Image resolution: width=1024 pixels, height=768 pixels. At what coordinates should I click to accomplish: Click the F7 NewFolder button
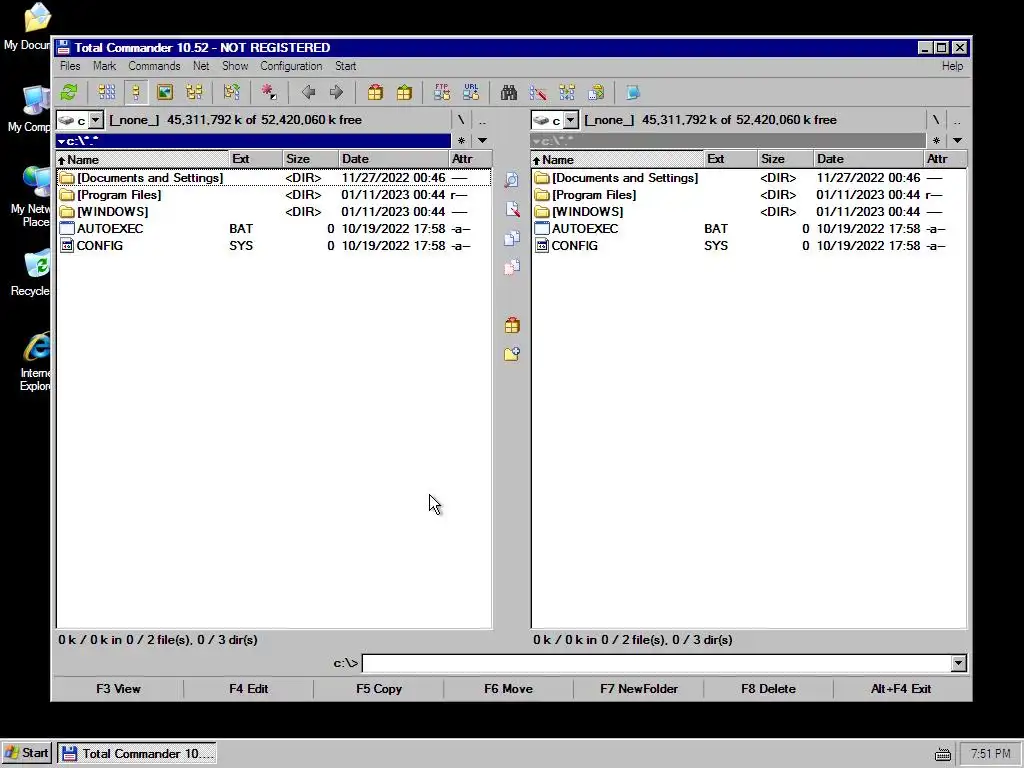click(x=639, y=689)
